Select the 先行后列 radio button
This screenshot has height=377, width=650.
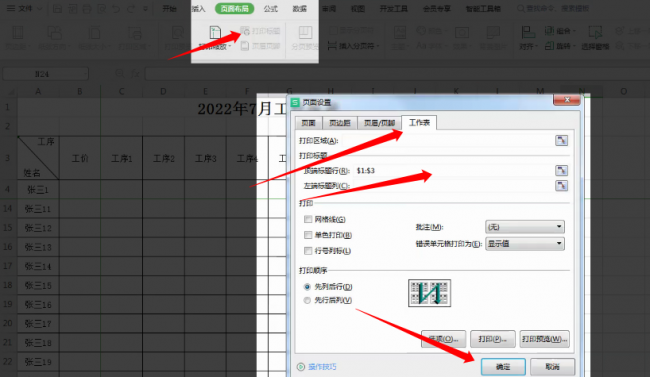coord(307,300)
